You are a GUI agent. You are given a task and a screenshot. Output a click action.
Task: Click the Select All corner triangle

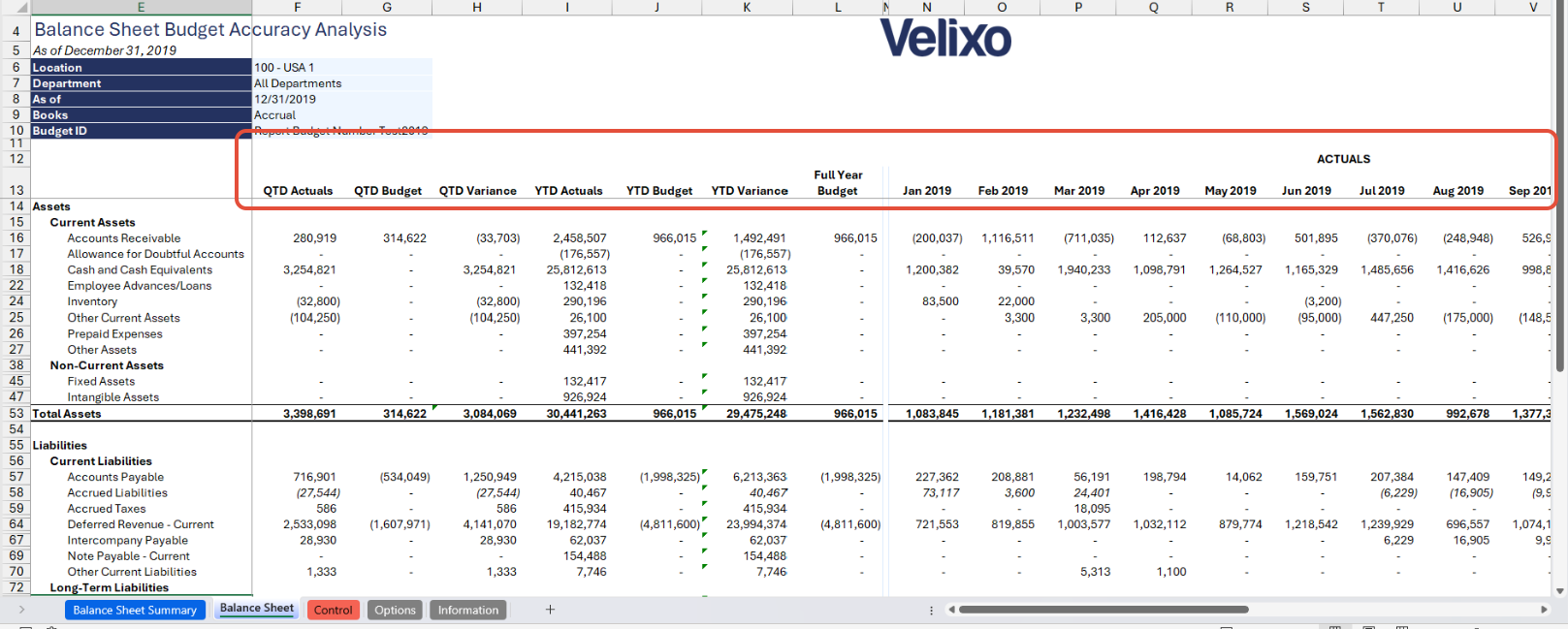pos(22,8)
